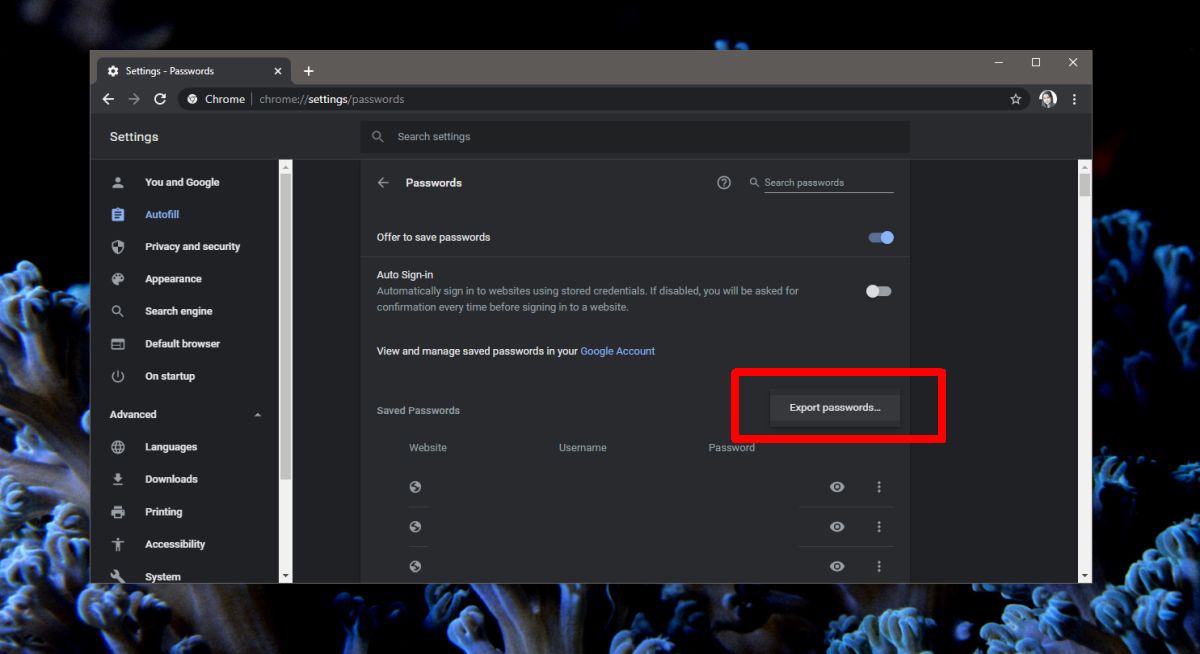Screen dimensions: 1200x654
Task: Click the Settings page title
Action: (134, 137)
